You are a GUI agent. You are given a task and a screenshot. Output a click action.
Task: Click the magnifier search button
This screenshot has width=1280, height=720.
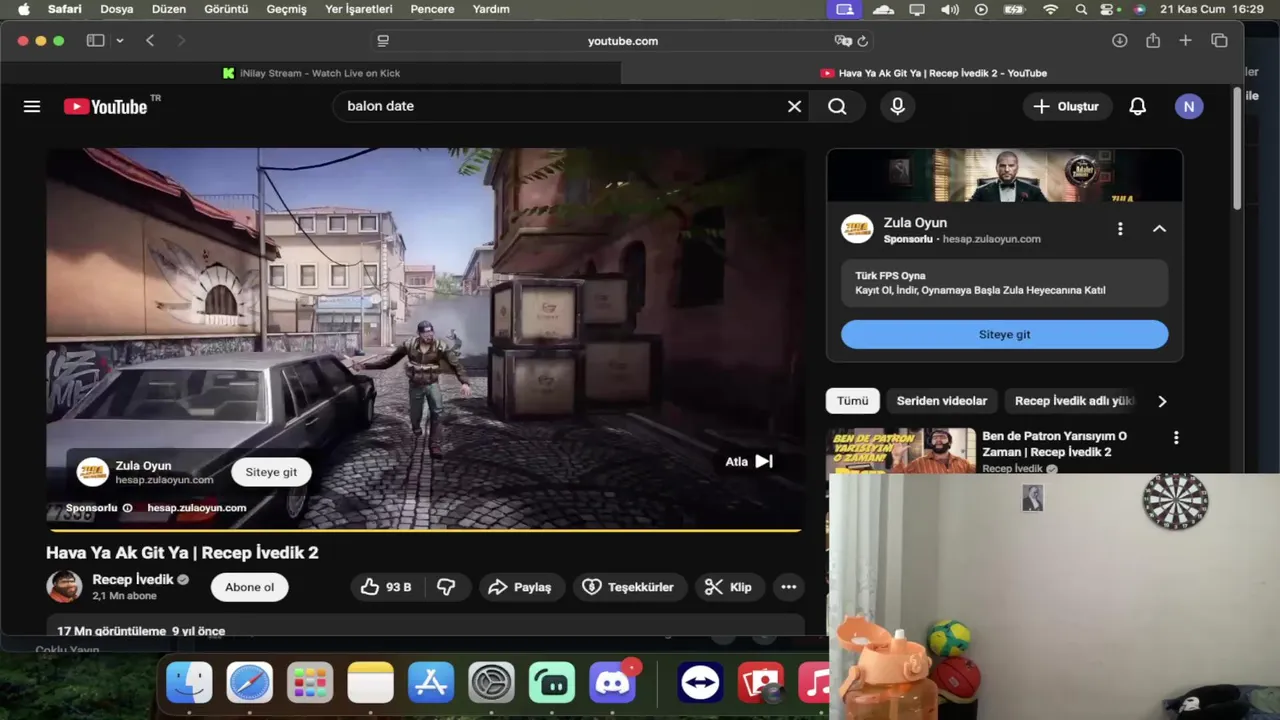(x=838, y=106)
